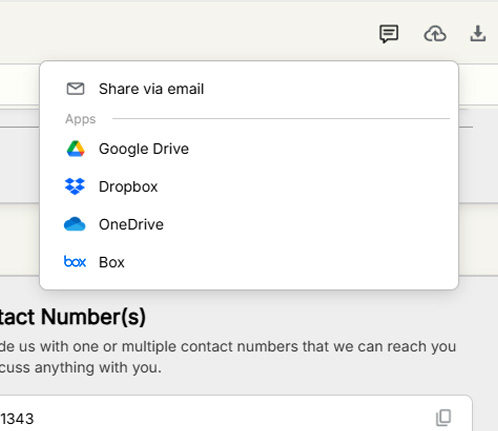Click the blue box logo

tap(75, 262)
